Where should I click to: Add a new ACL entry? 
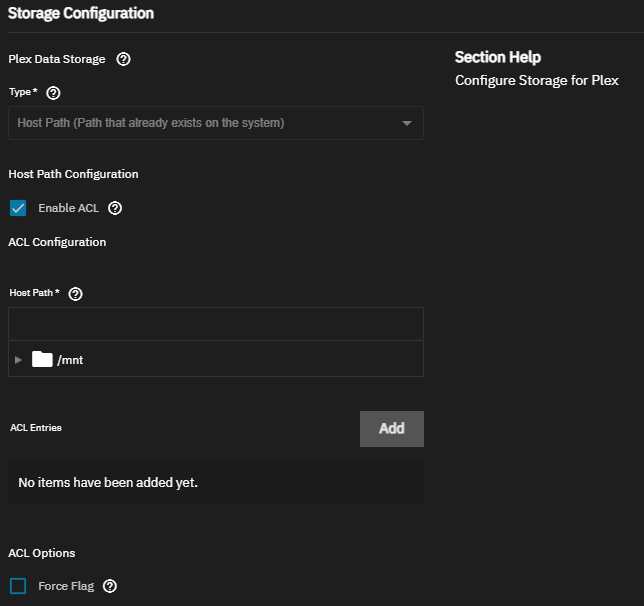click(392, 429)
